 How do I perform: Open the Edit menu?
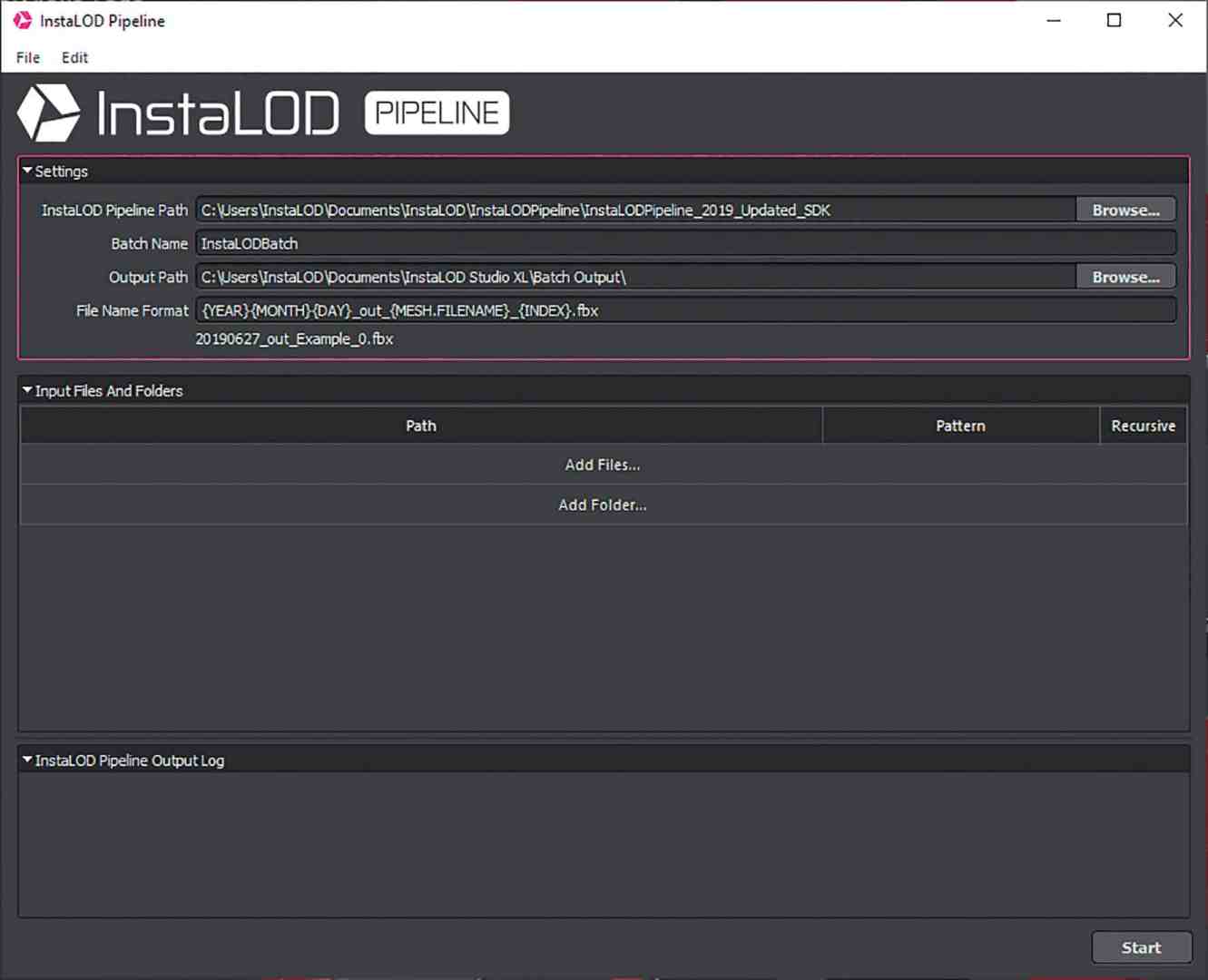(x=74, y=57)
